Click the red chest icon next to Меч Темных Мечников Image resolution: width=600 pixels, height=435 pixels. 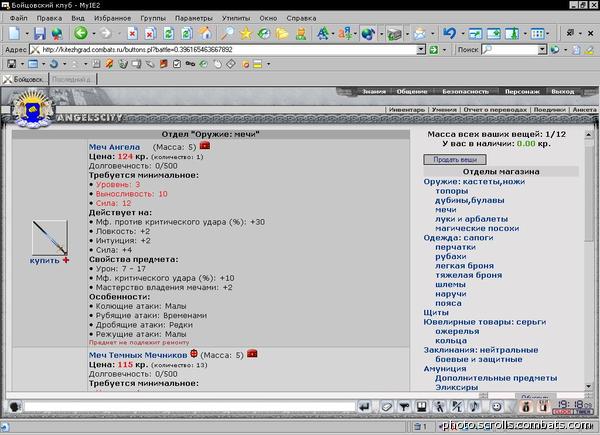(252, 354)
